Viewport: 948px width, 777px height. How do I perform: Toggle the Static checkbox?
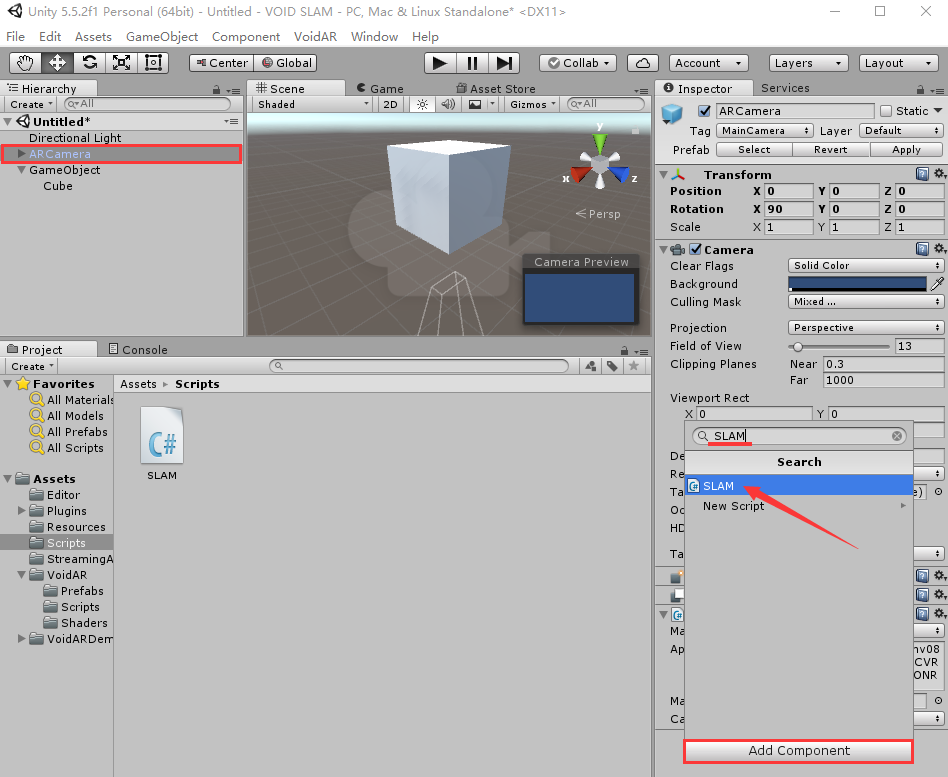click(886, 111)
